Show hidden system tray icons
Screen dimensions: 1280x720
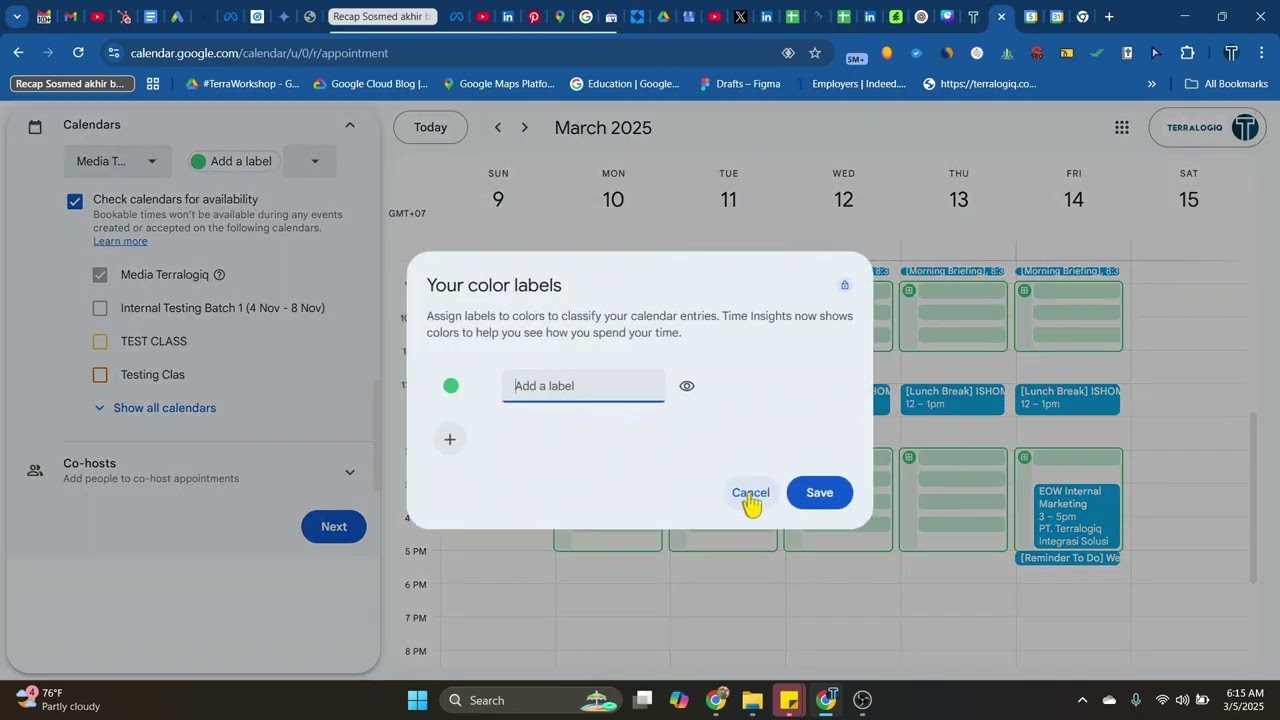(1081, 700)
